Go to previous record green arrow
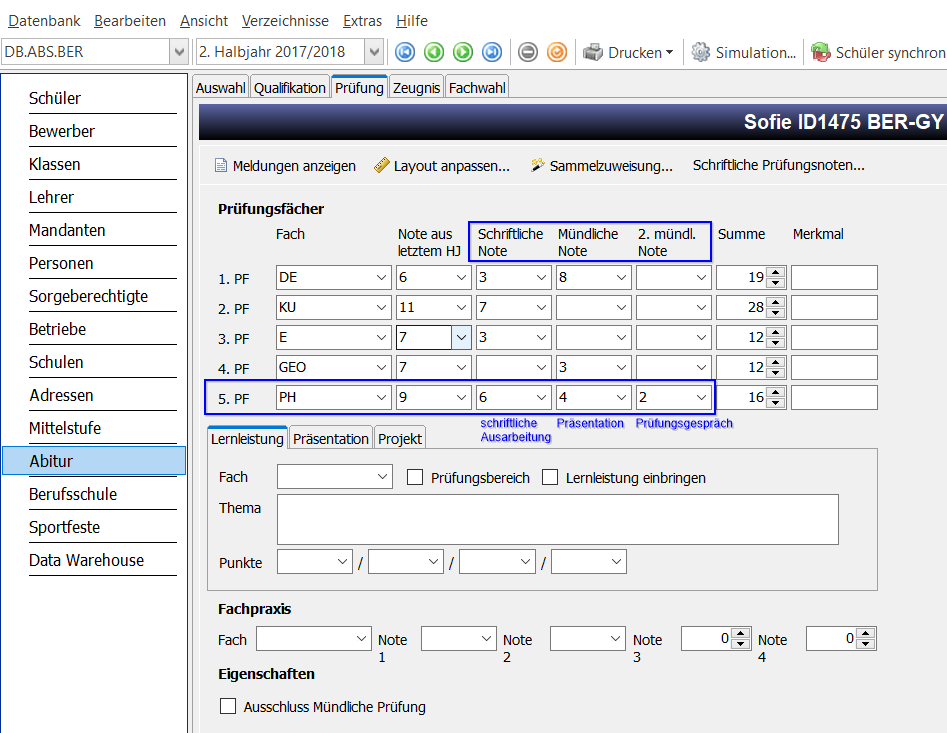Screen dimensions: 947x733 434,53
